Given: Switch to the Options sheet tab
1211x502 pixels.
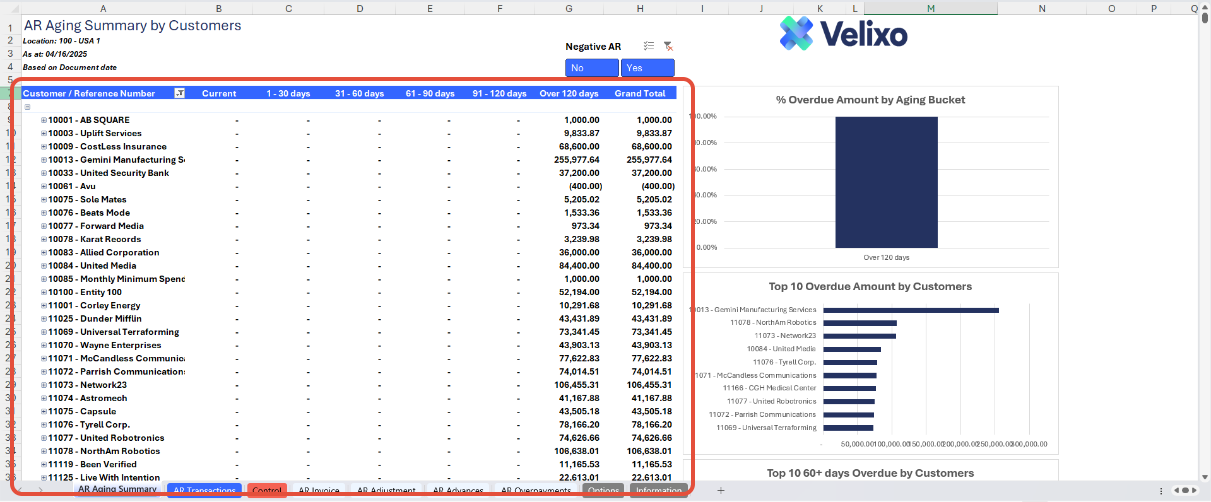Looking at the screenshot, I should [x=603, y=490].
